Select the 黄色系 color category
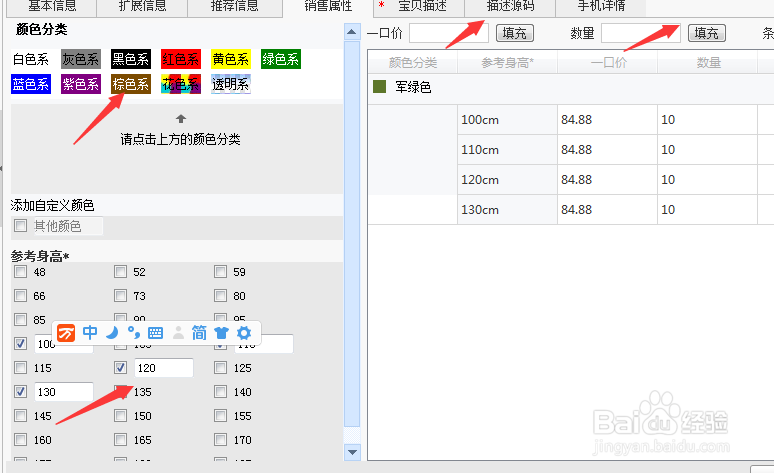This screenshot has height=473, width=774. [x=231, y=59]
